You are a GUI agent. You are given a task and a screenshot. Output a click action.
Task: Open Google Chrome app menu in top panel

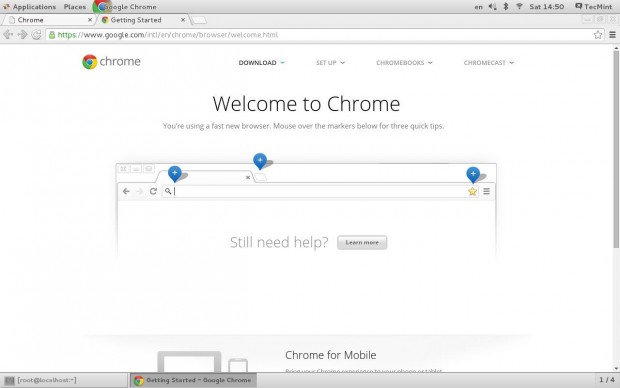[x=125, y=7]
